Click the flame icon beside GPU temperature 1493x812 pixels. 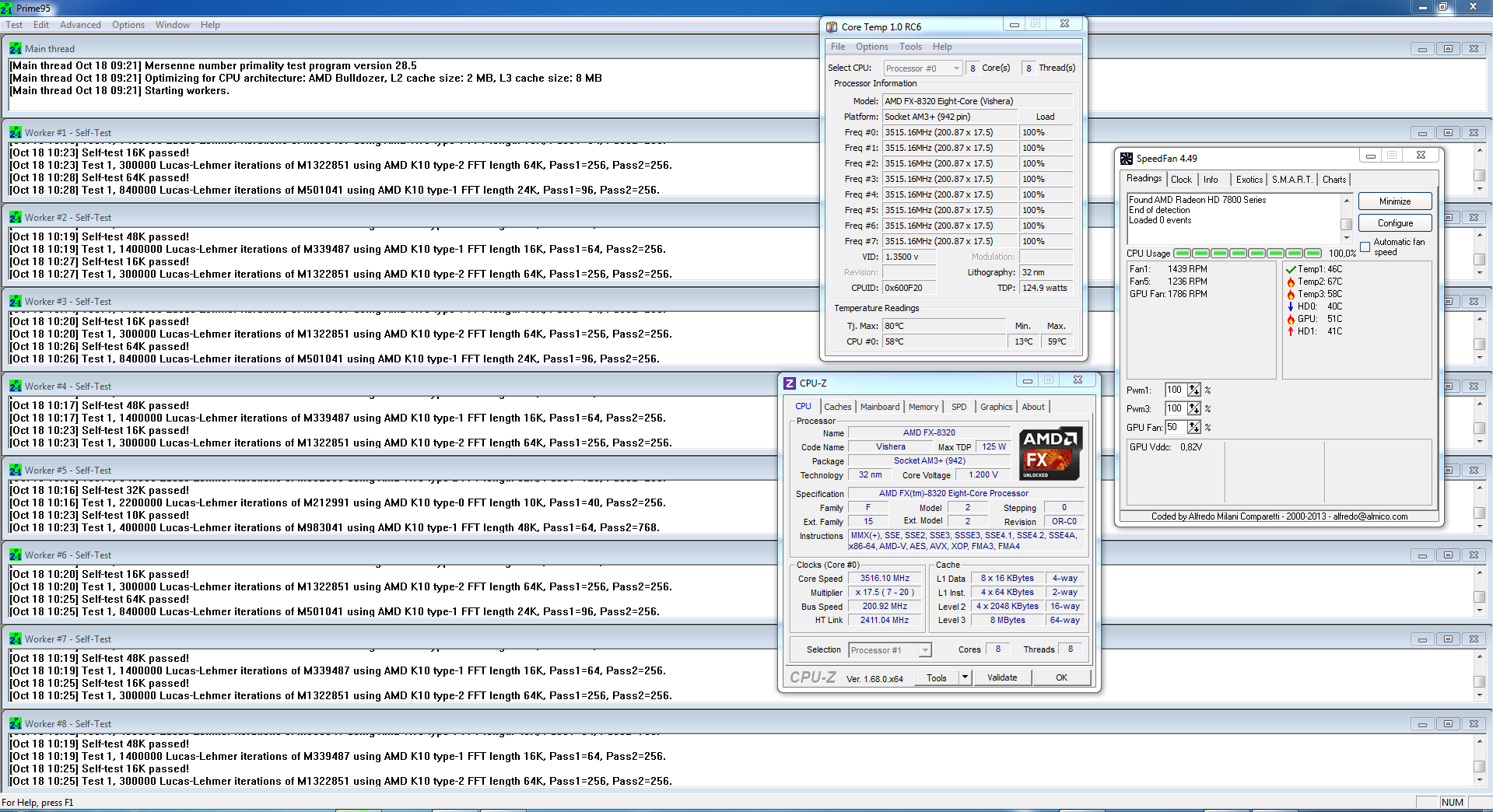tap(1291, 319)
